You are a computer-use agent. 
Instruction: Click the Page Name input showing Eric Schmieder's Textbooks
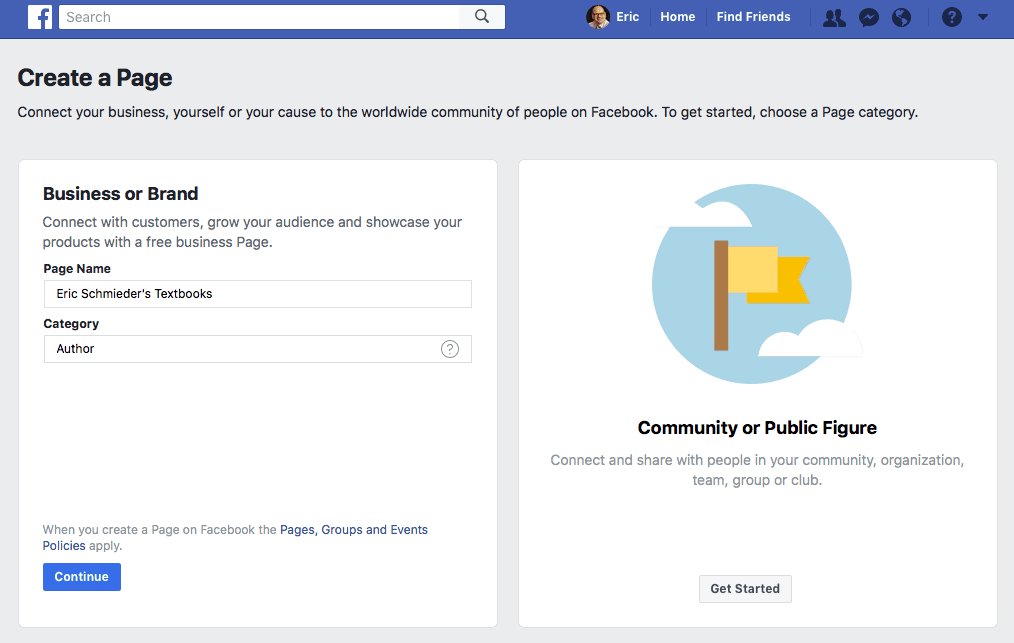pyautogui.click(x=257, y=293)
